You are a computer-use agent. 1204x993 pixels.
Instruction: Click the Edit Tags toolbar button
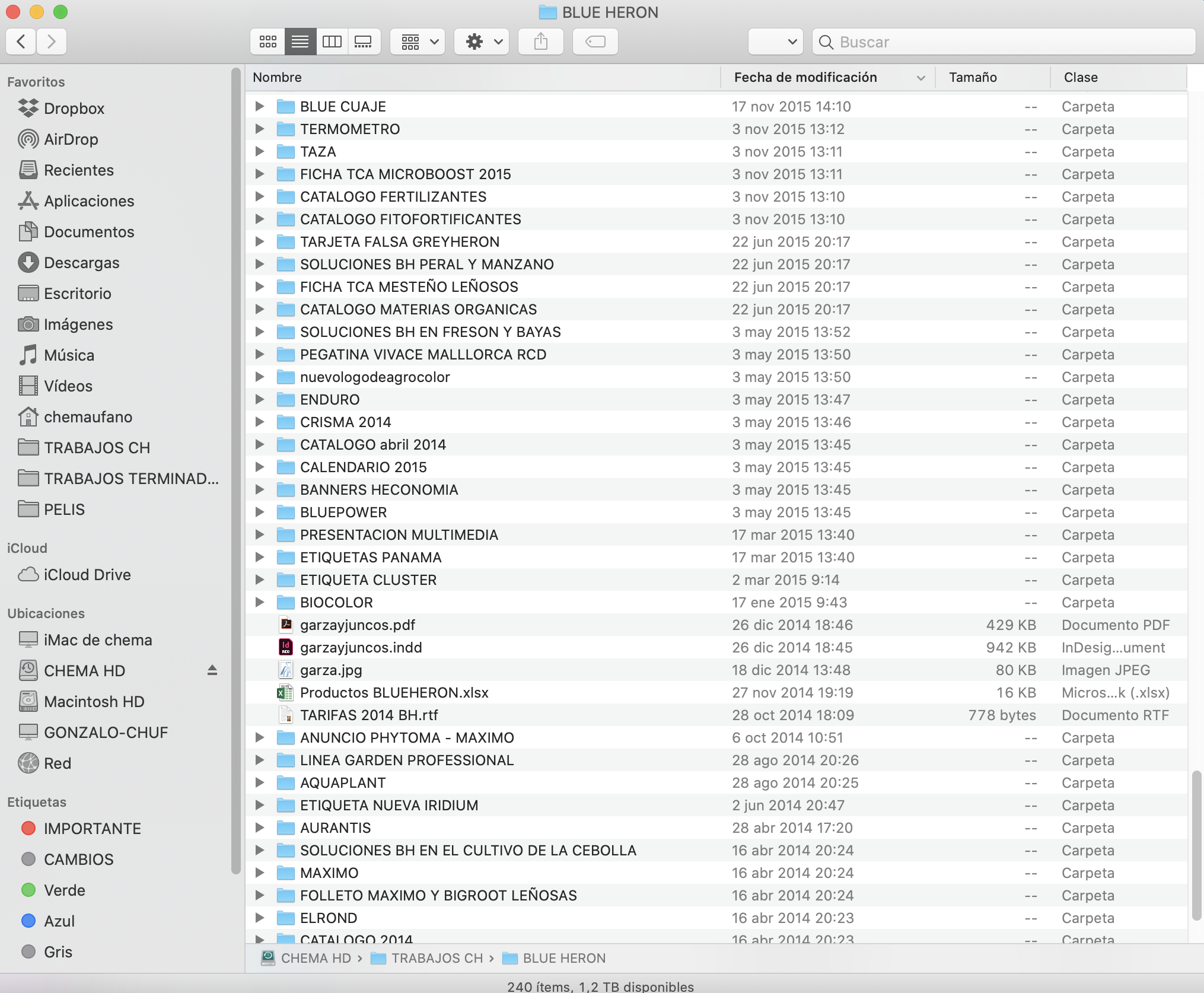[x=595, y=42]
